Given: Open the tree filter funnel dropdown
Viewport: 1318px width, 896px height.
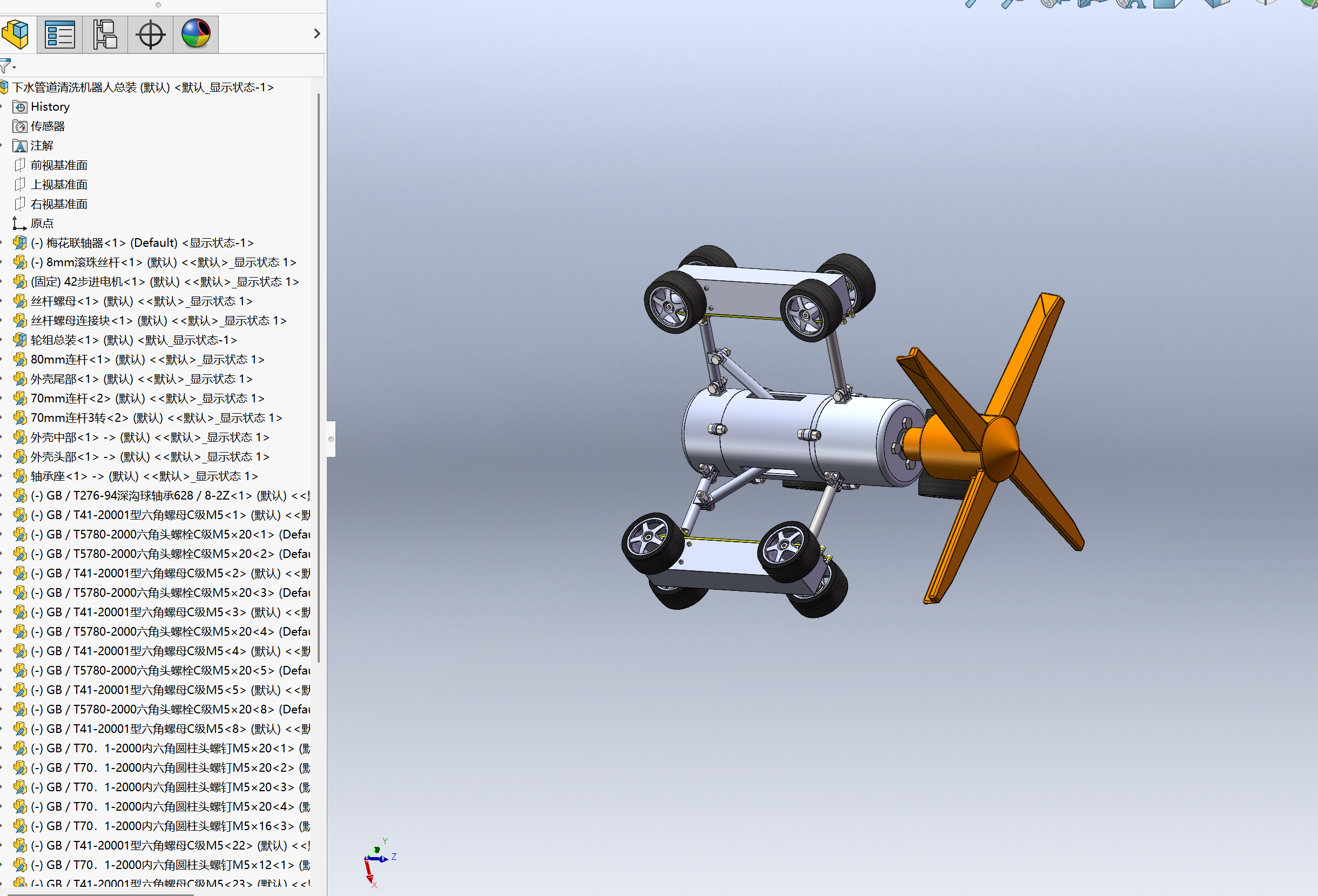Looking at the screenshot, I should pyautogui.click(x=7, y=66).
